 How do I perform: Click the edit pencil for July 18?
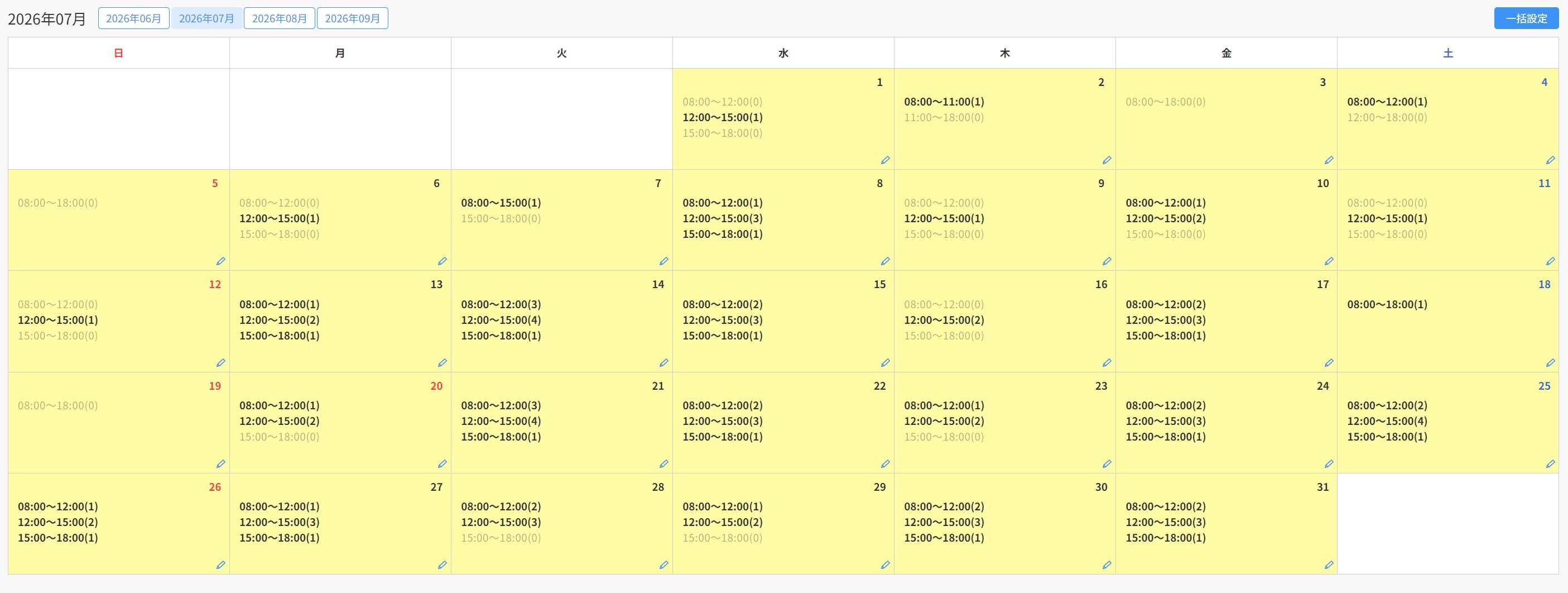[1550, 363]
